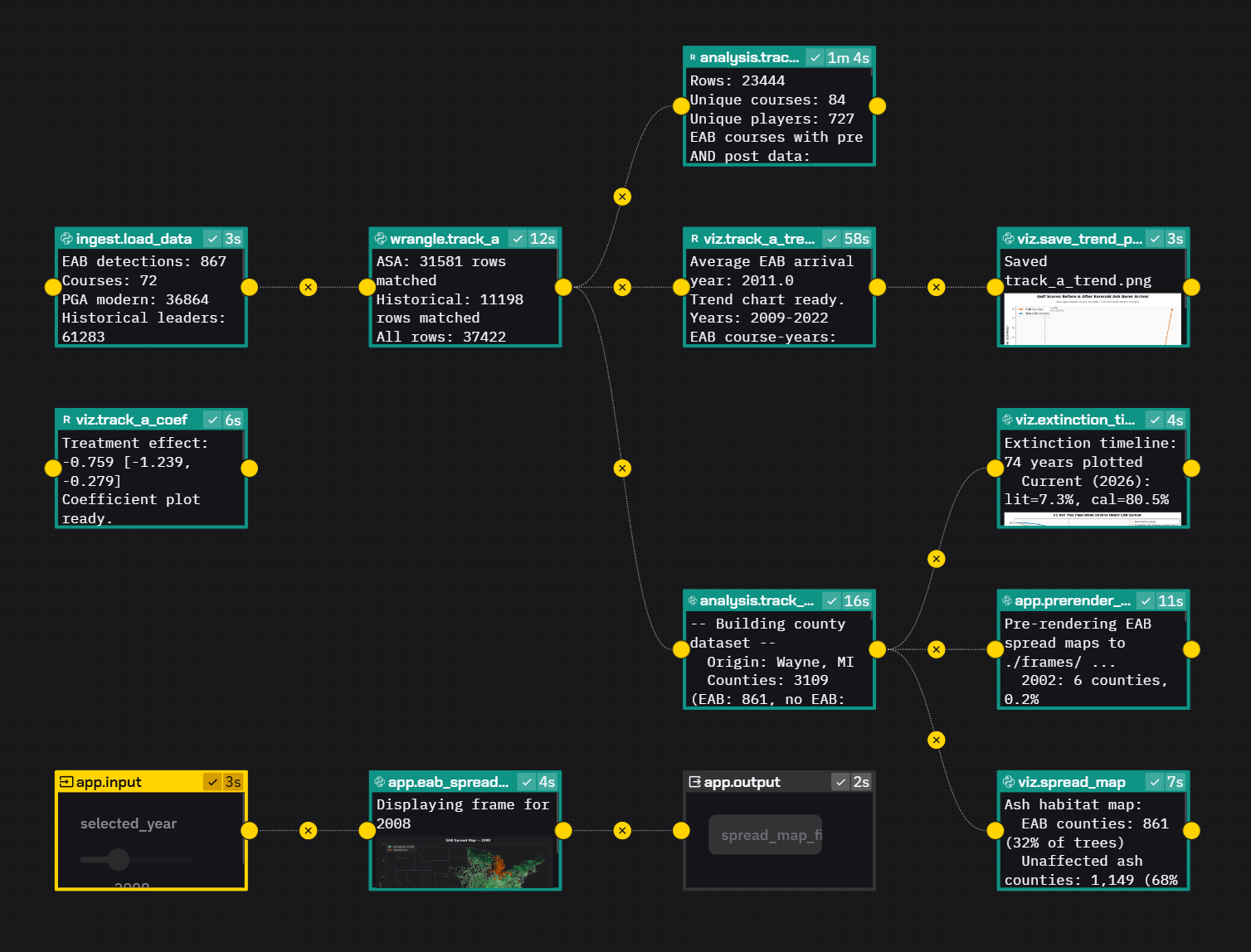Click the 12s duration badge on wrangle.track_a
This screenshot has width=1251, height=952.
click(x=543, y=239)
